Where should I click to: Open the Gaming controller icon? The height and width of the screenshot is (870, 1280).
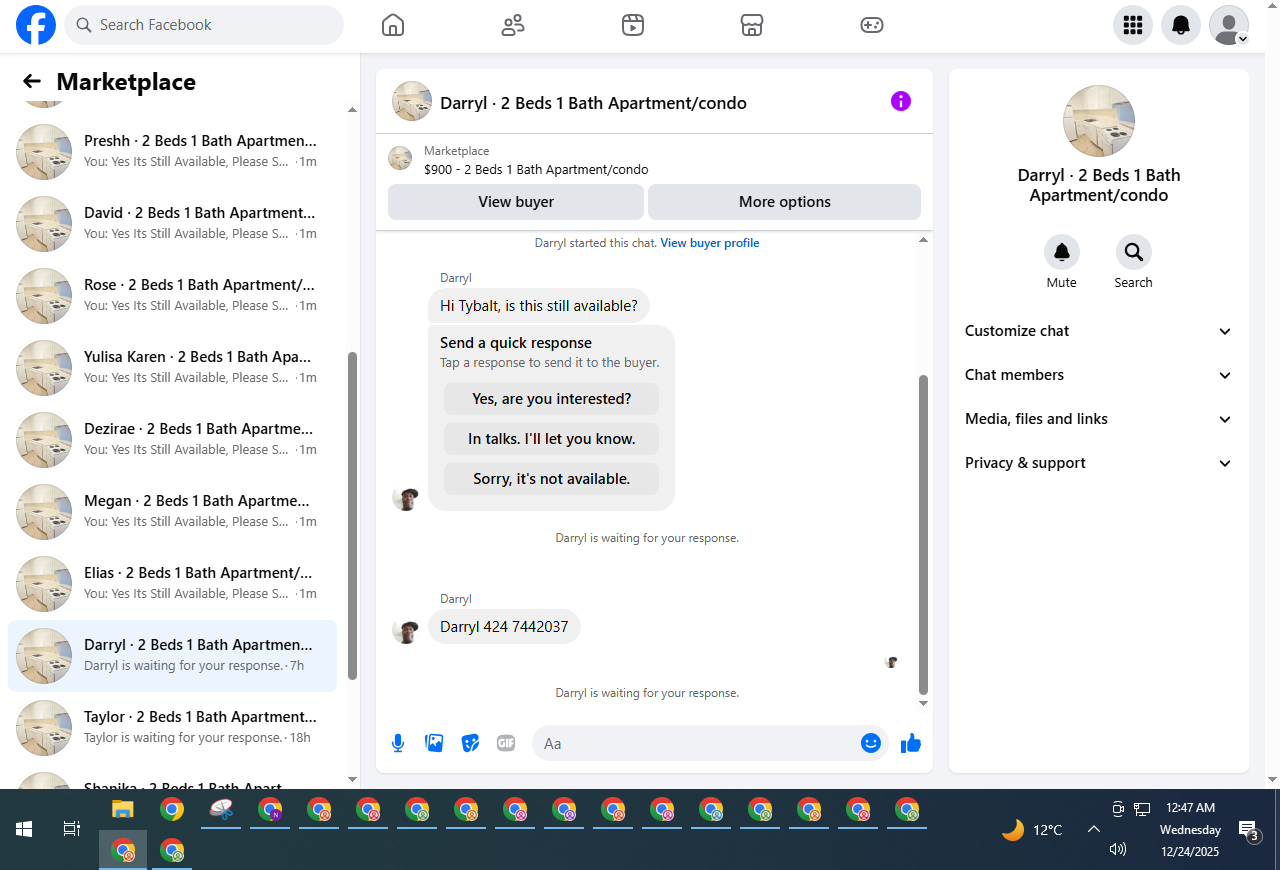pos(872,25)
